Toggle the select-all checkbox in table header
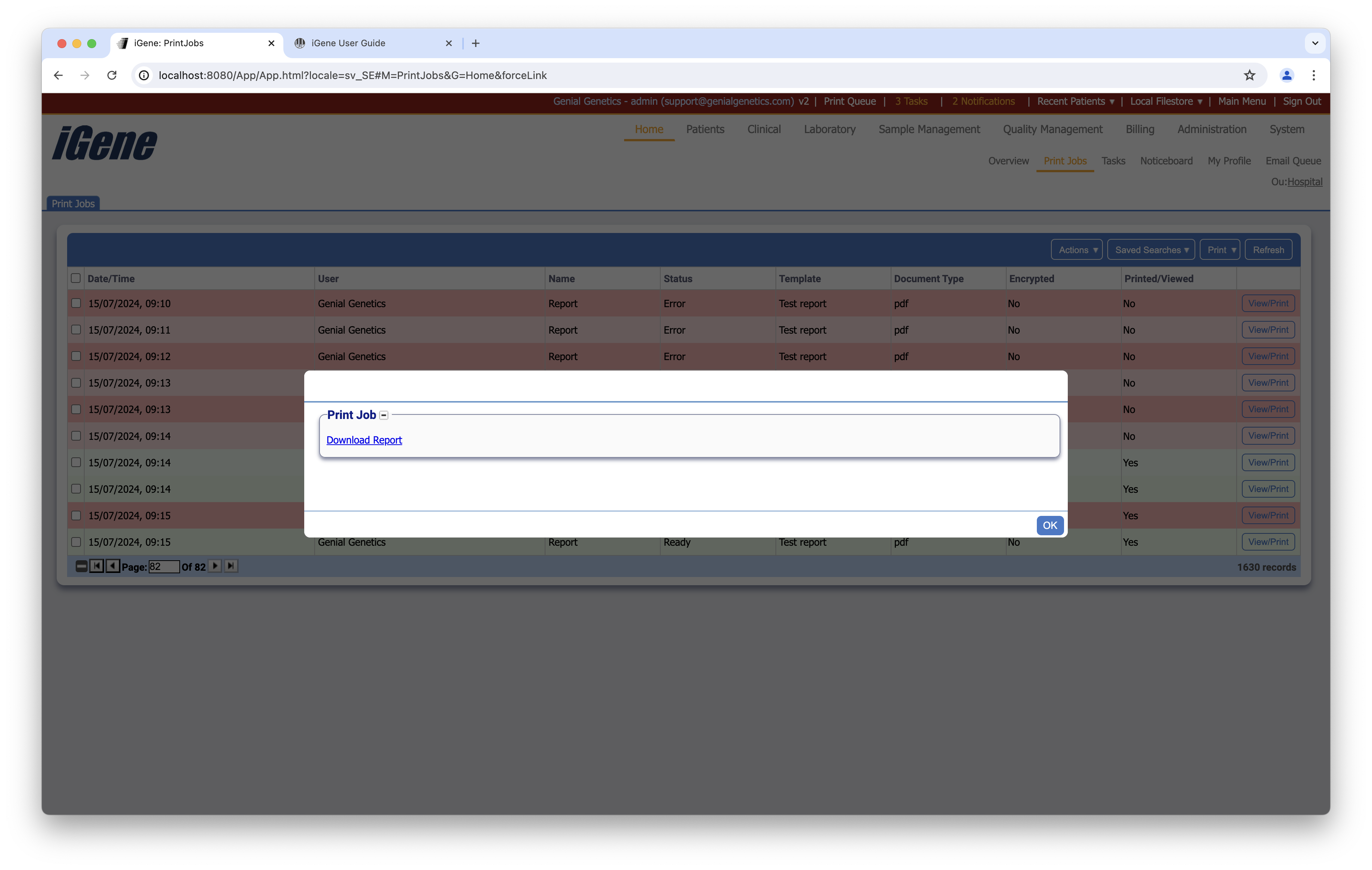Image resolution: width=1372 pixels, height=870 pixels. 76,278
